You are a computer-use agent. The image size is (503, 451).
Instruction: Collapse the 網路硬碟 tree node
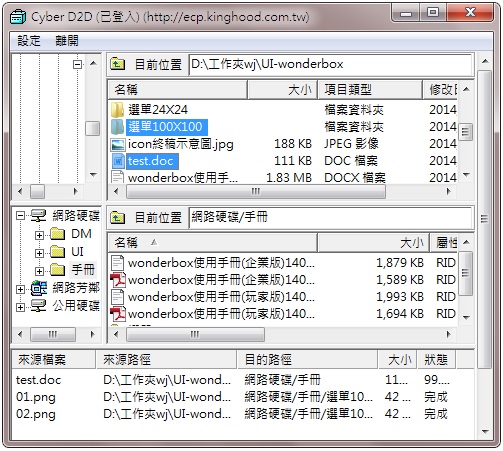[x=21, y=216]
